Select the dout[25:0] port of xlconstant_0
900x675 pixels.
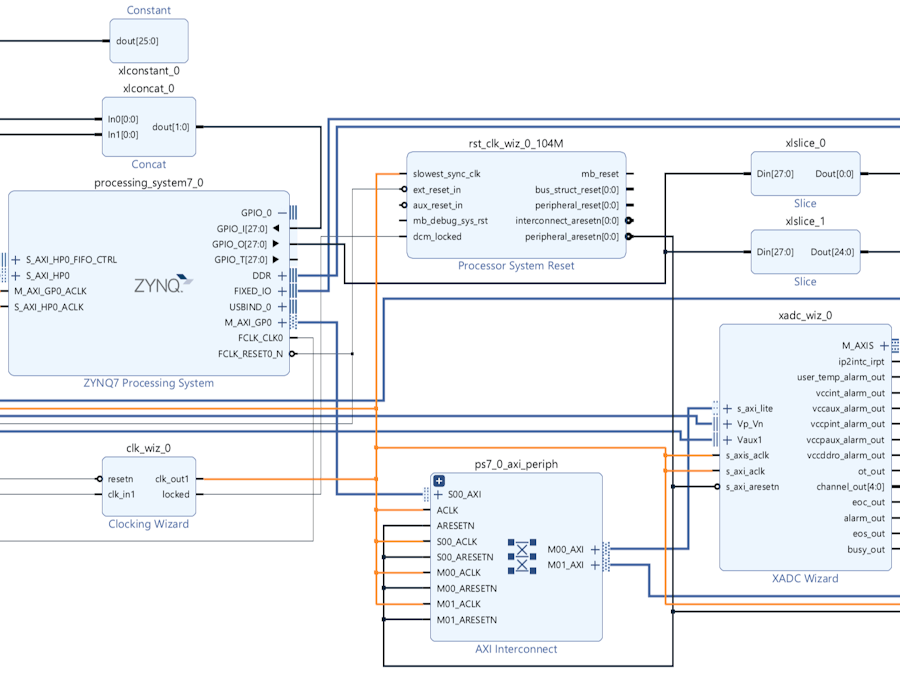click(x=137, y=41)
